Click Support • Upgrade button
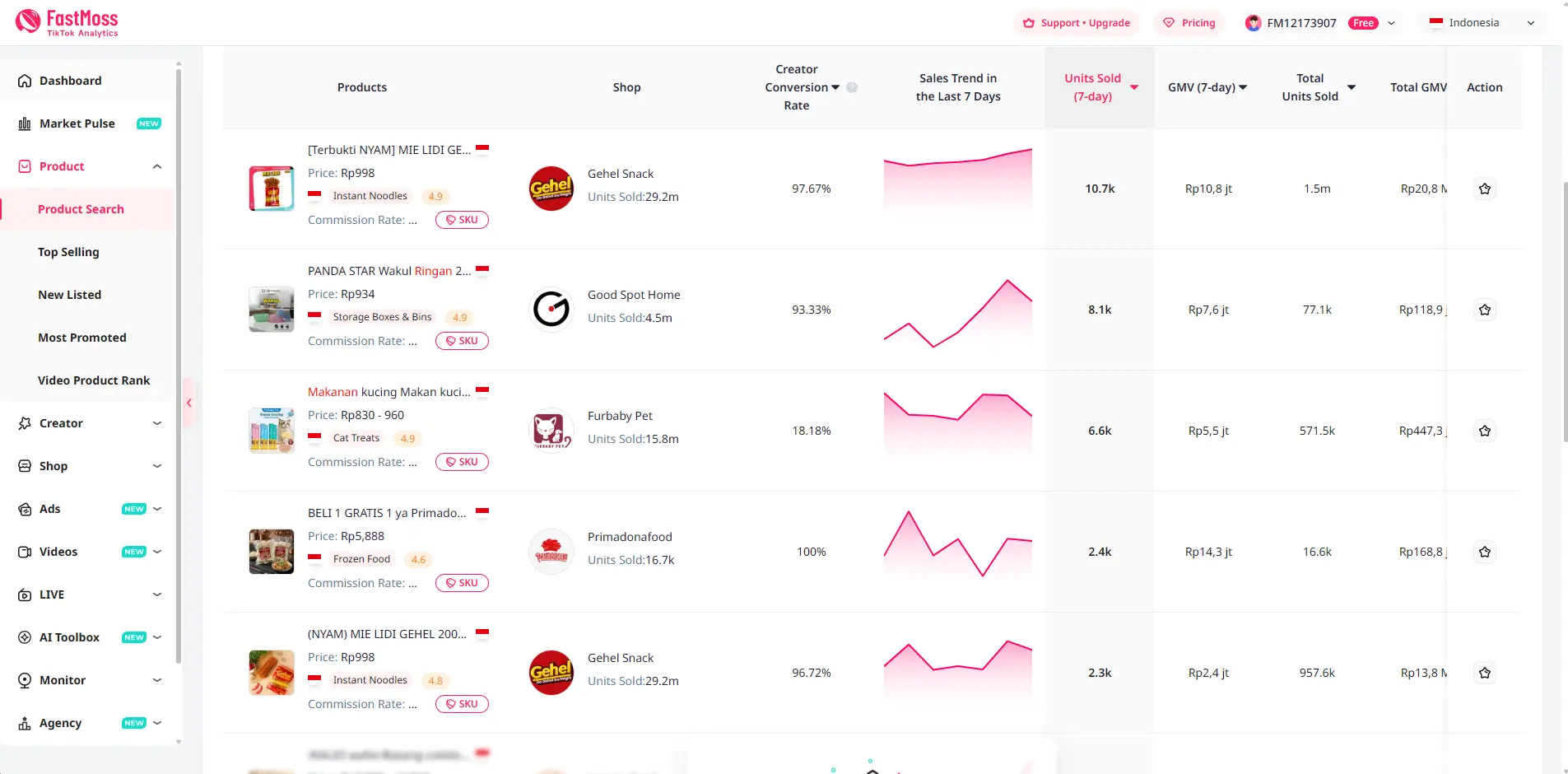The image size is (1568, 774). coord(1077,23)
